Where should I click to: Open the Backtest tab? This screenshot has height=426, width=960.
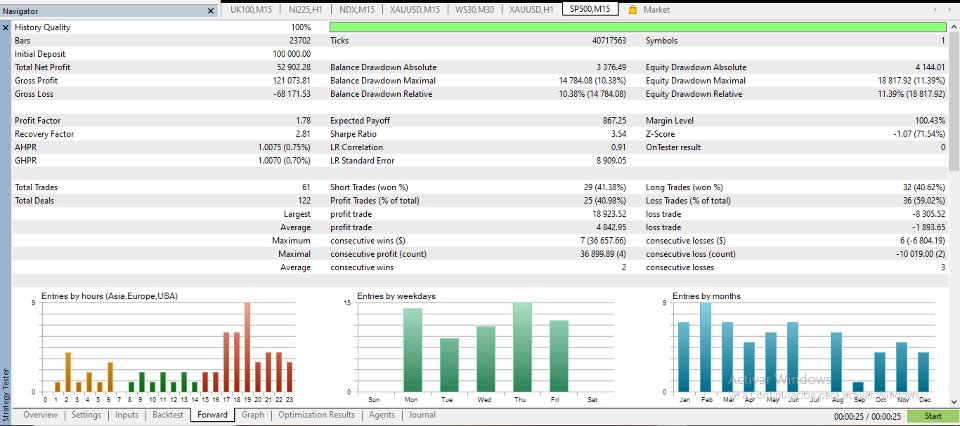pyautogui.click(x=169, y=415)
